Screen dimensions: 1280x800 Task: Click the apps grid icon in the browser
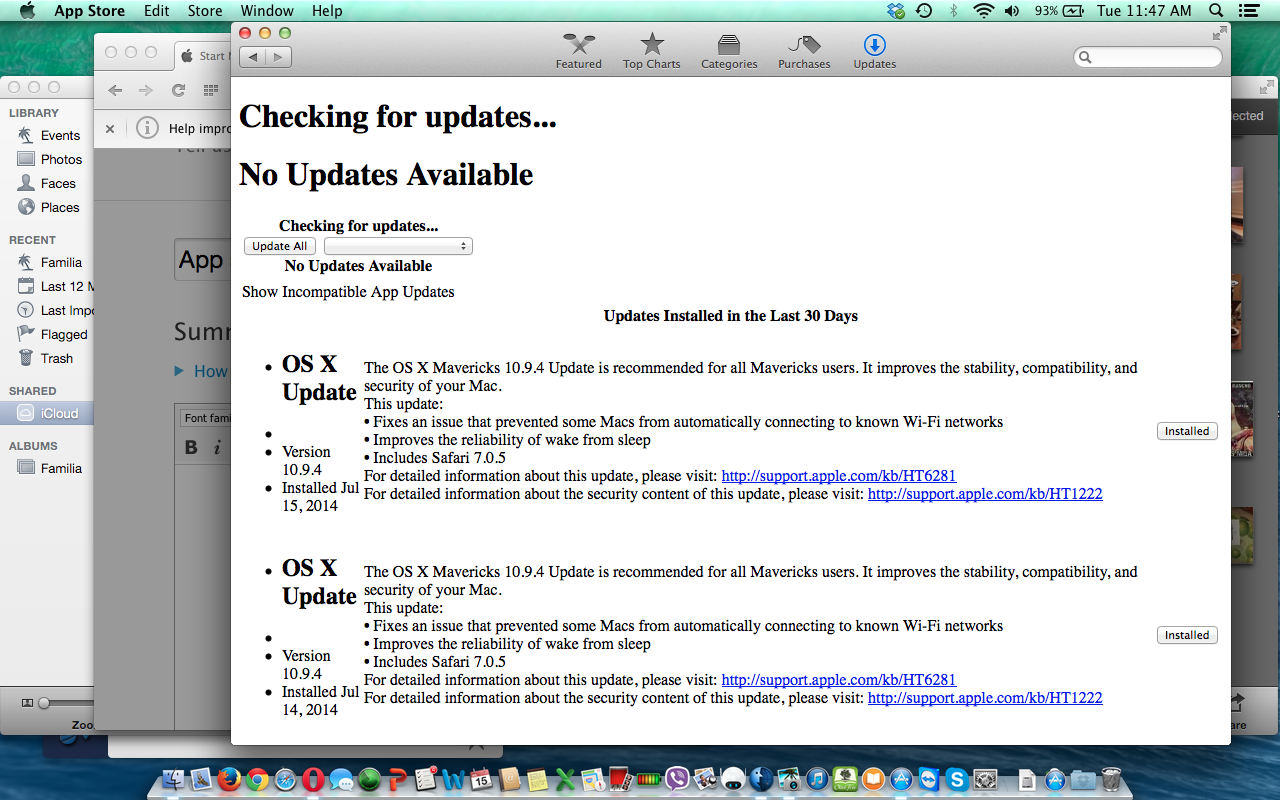pyautogui.click(x=211, y=90)
